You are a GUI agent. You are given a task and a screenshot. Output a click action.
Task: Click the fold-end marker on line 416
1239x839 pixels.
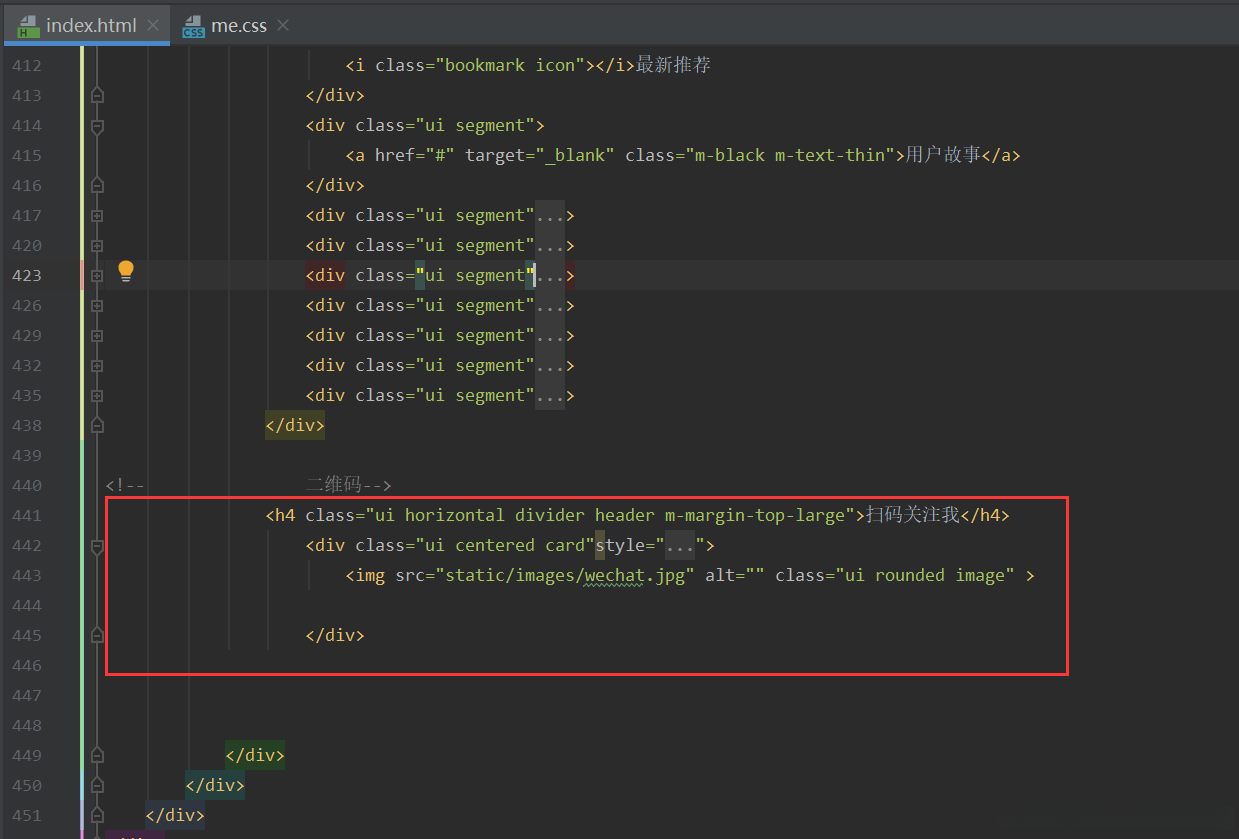coord(97,185)
